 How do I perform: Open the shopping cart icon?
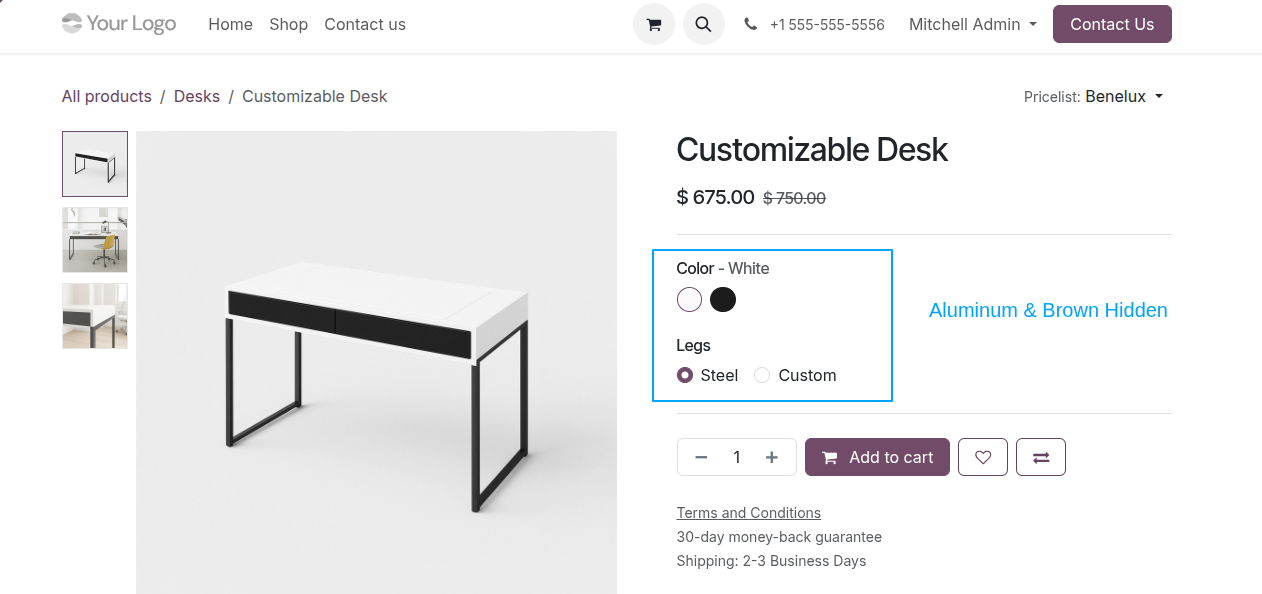[x=654, y=24]
